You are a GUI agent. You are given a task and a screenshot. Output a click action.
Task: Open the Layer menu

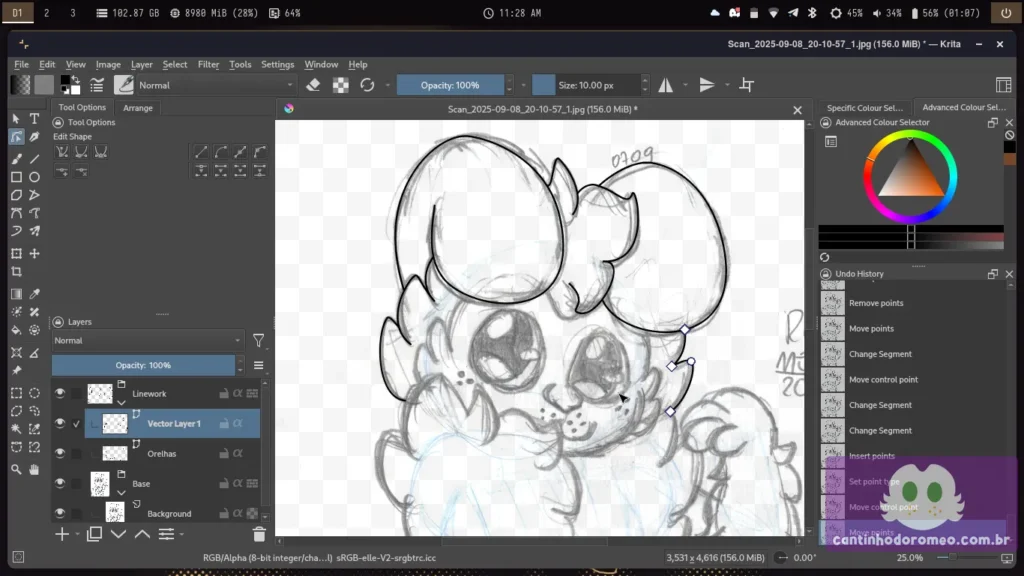[x=142, y=65]
